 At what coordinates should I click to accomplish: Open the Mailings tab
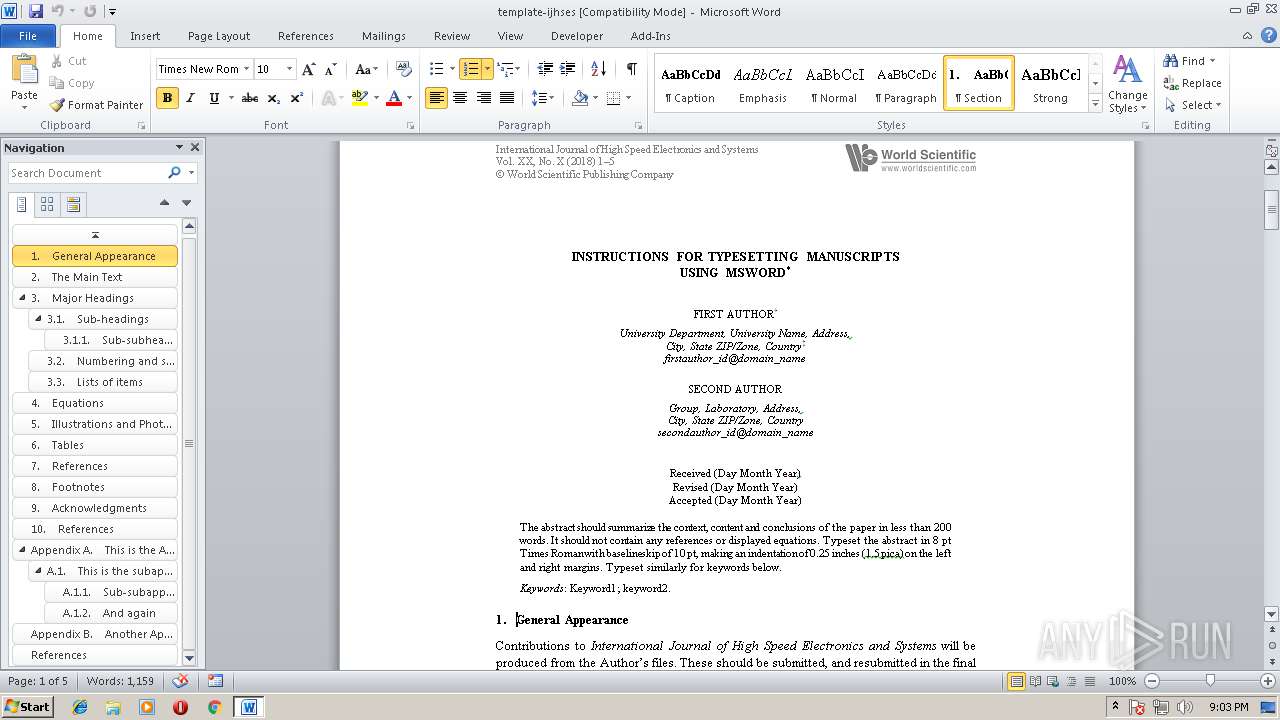384,35
